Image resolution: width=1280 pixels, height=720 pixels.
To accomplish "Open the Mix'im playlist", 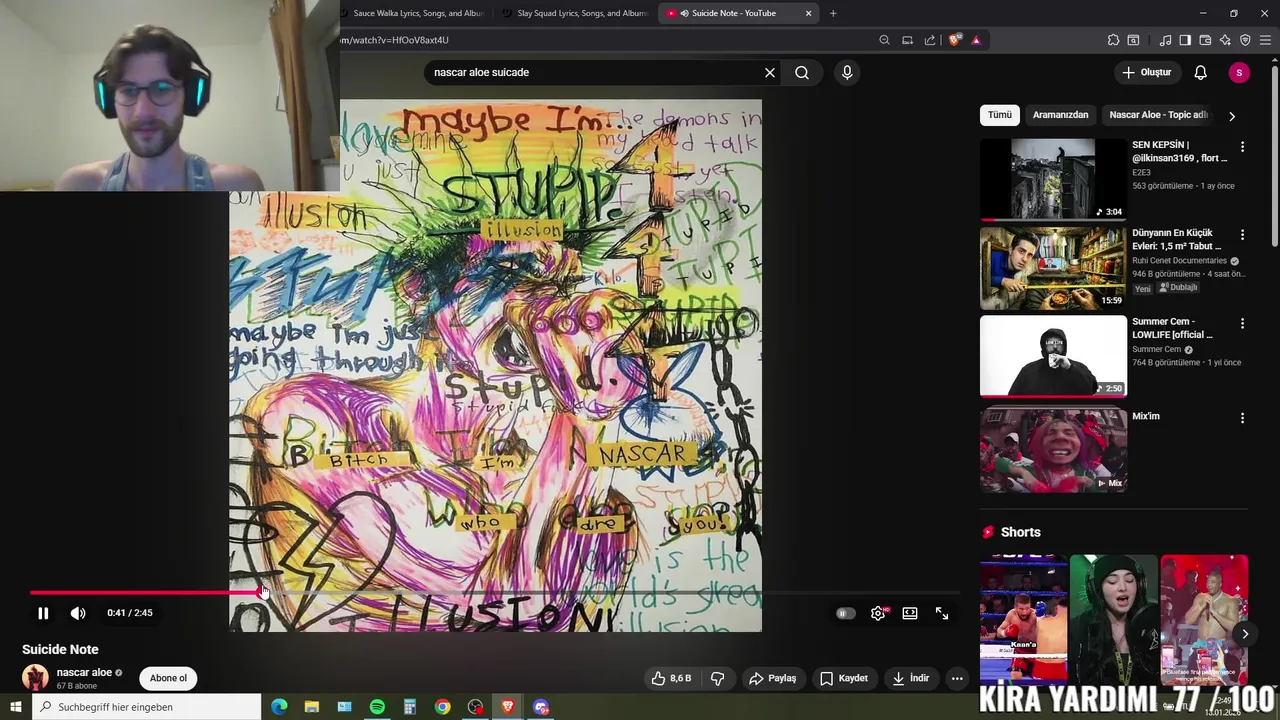I will tap(1053, 450).
